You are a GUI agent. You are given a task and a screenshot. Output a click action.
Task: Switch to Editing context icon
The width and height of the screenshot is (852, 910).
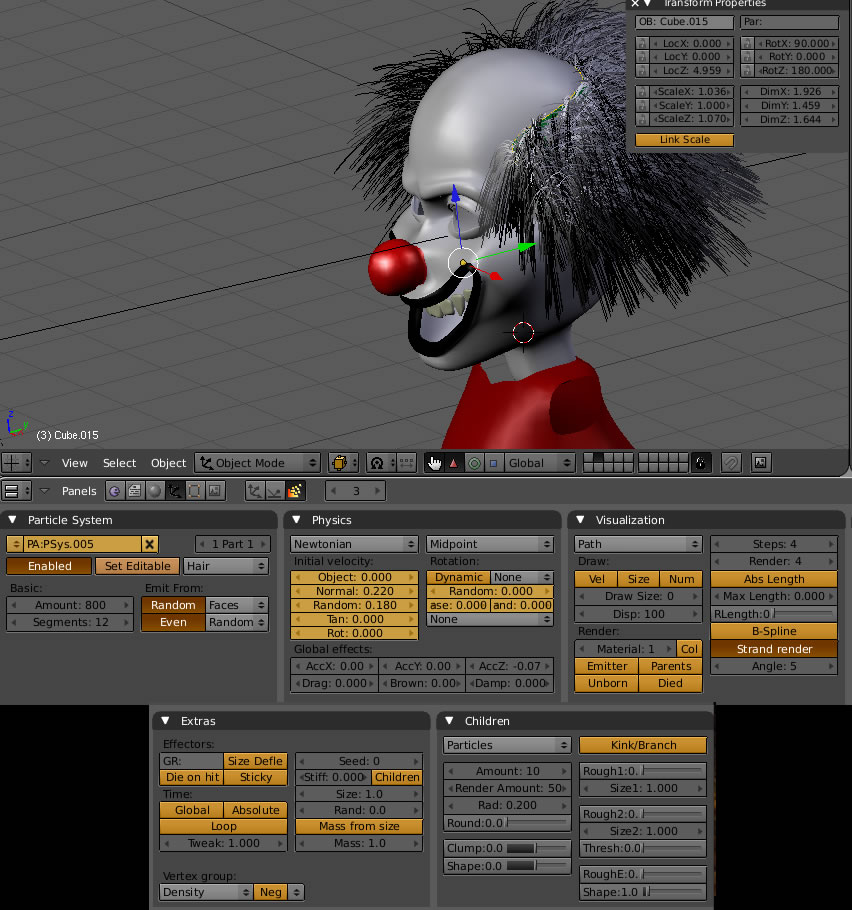(x=194, y=491)
